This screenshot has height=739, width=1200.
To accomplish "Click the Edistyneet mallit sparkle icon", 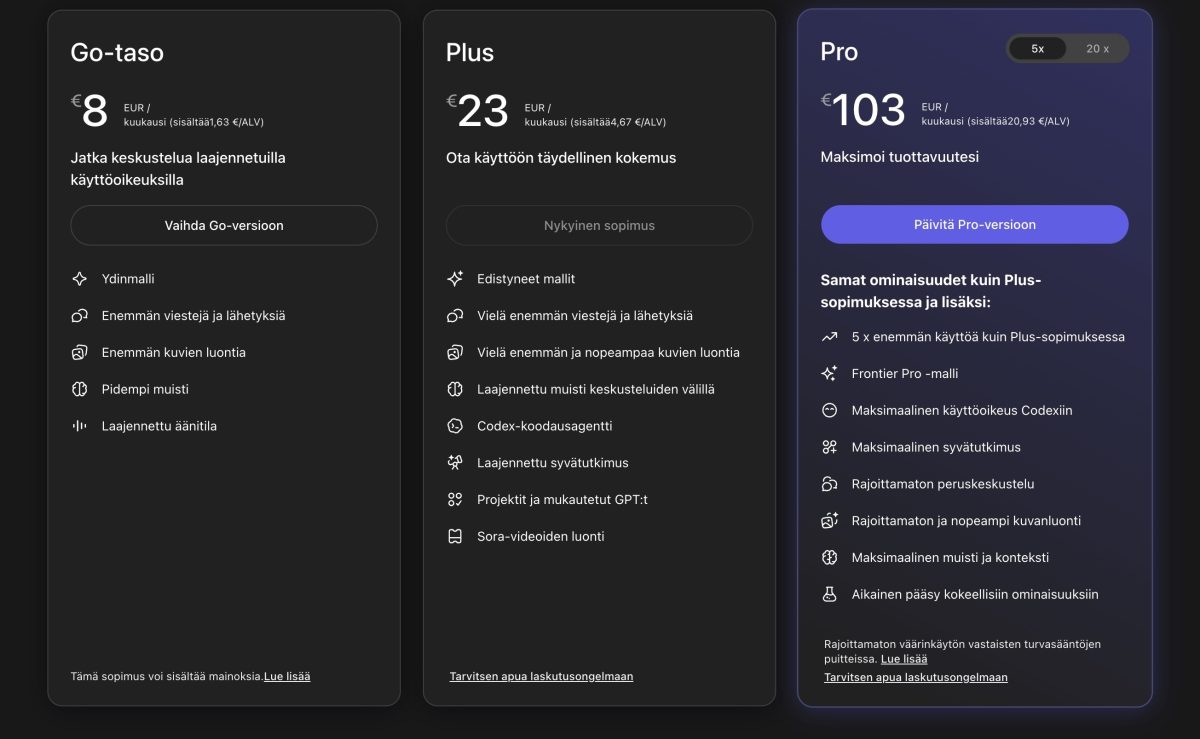I will pyautogui.click(x=457, y=279).
